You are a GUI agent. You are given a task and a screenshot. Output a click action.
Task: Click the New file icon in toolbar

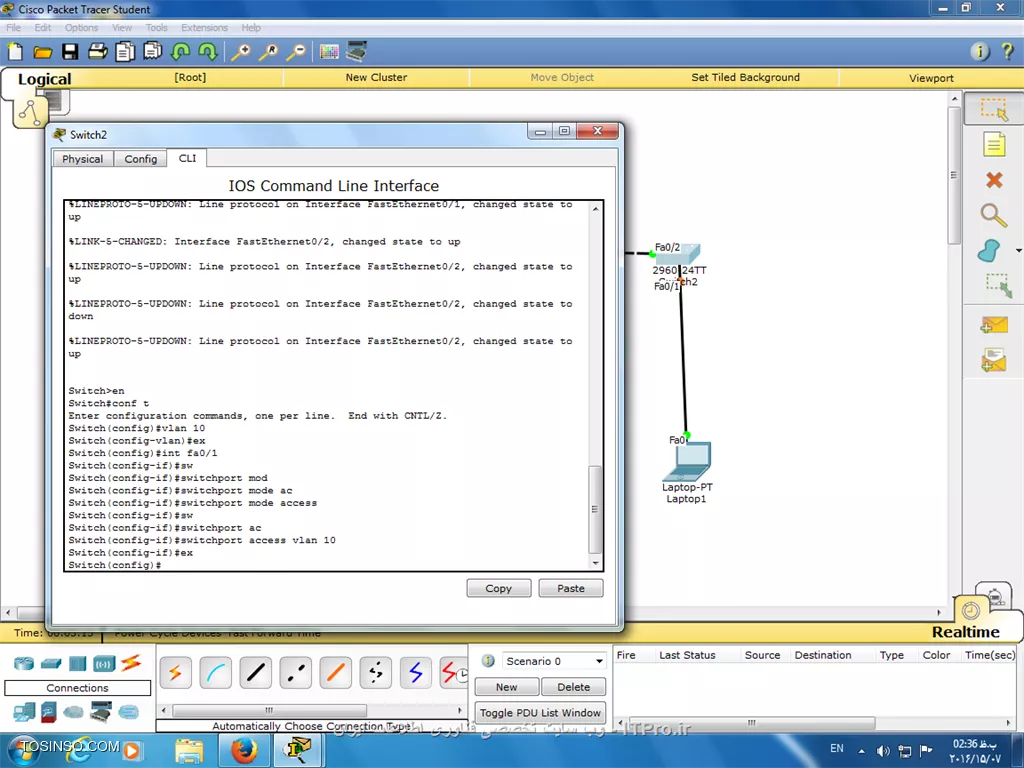pyautogui.click(x=14, y=52)
